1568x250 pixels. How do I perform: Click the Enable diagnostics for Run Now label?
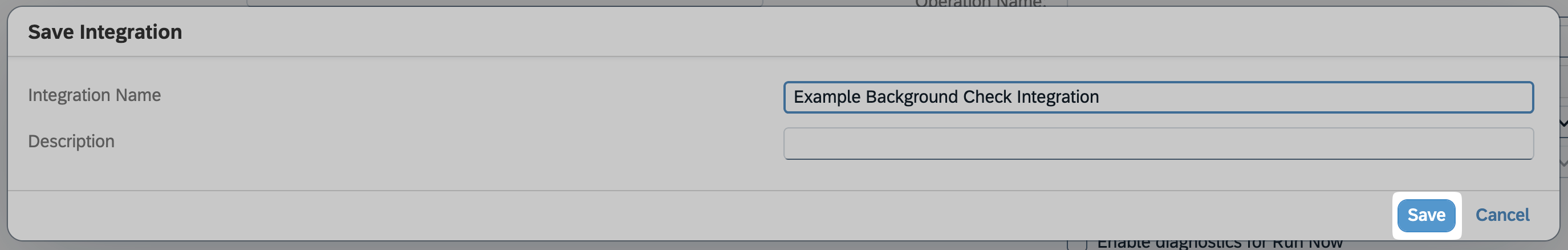(1219, 244)
